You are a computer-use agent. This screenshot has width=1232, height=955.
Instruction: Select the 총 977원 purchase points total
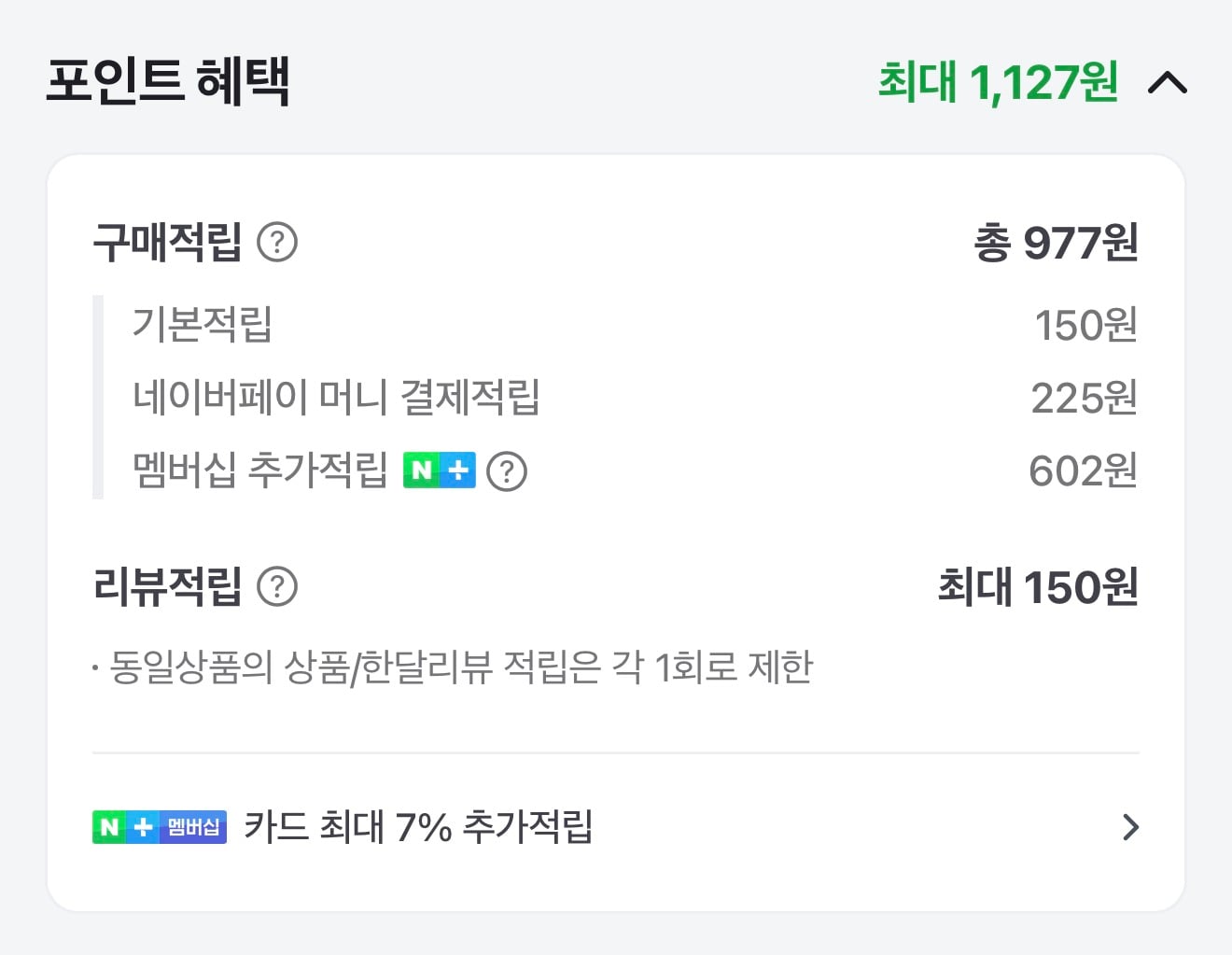pyautogui.click(x=1056, y=243)
